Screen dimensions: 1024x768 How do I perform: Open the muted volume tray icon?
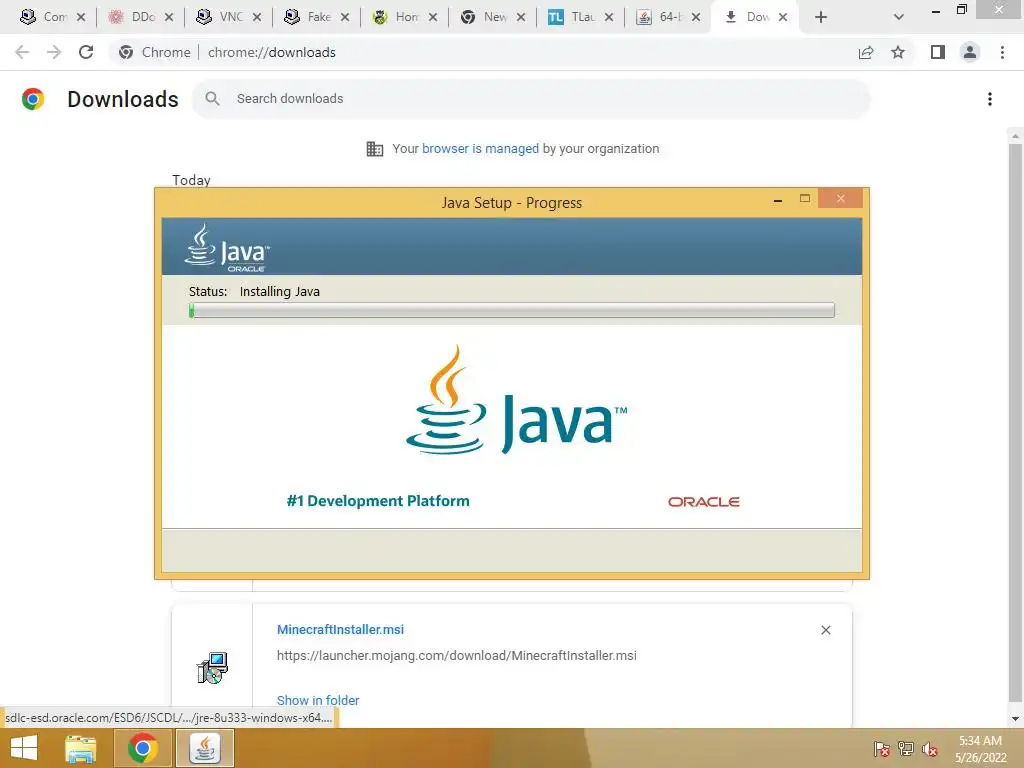tap(930, 749)
